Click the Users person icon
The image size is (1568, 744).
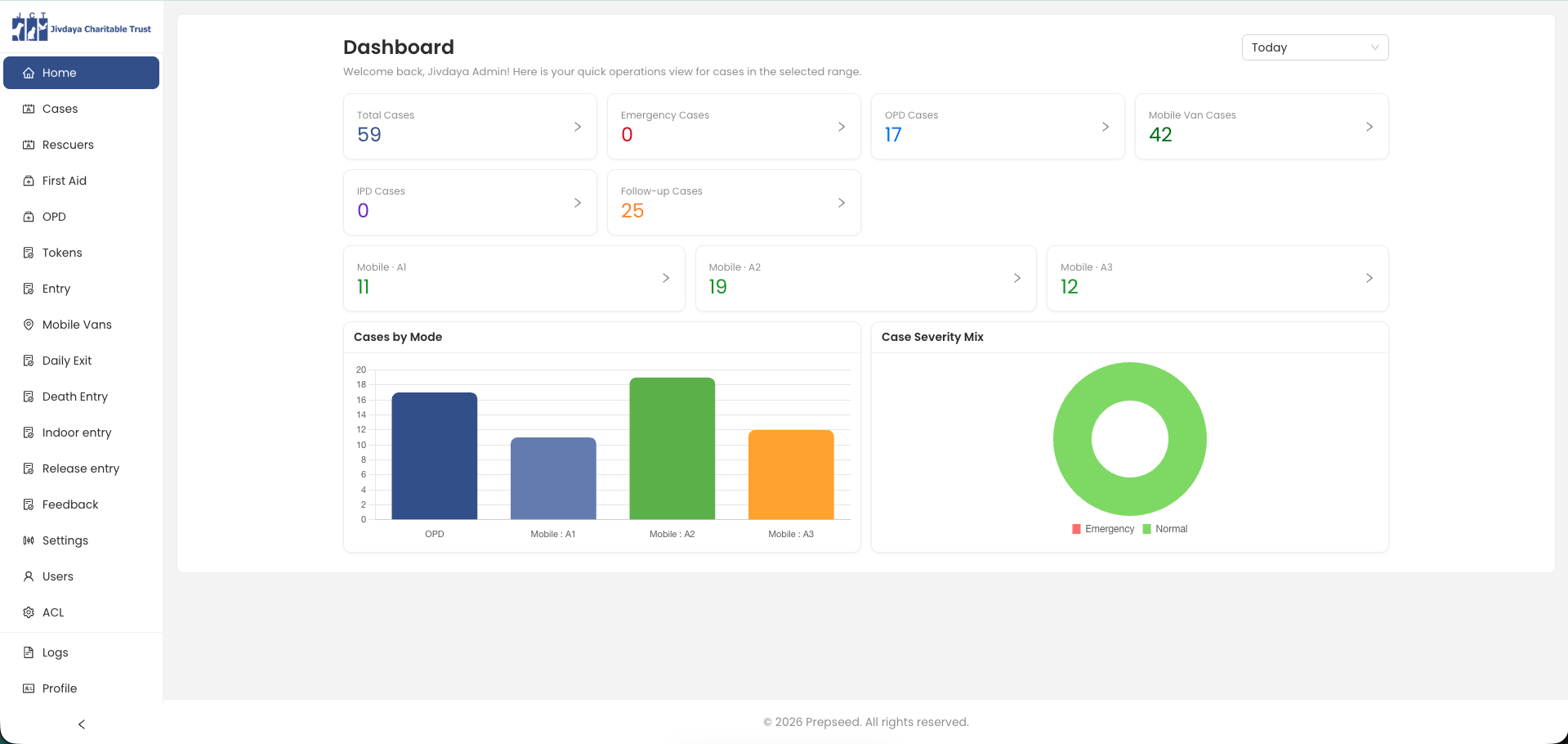pyautogui.click(x=29, y=576)
